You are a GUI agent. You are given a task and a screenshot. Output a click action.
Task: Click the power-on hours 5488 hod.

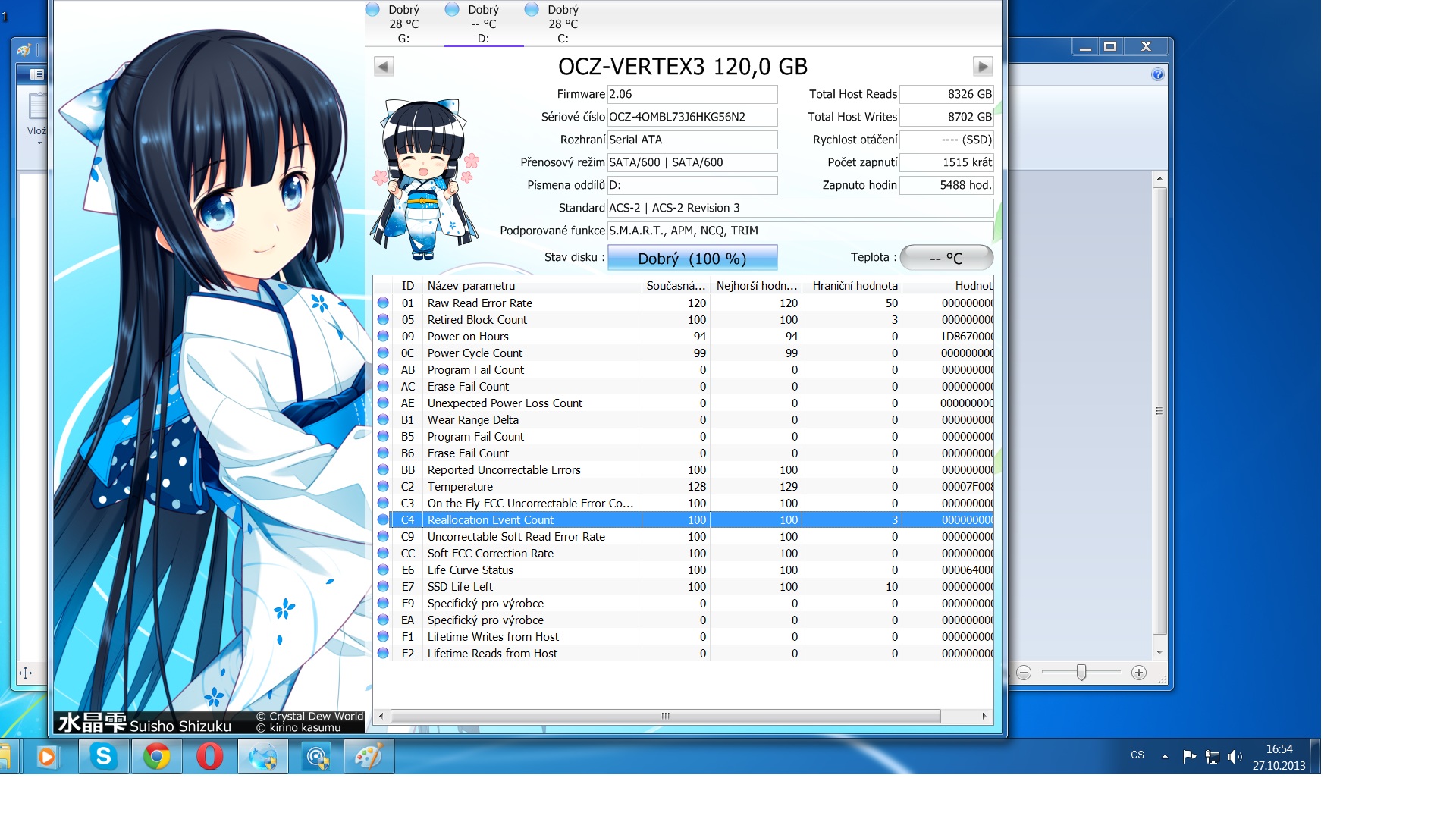click(946, 185)
